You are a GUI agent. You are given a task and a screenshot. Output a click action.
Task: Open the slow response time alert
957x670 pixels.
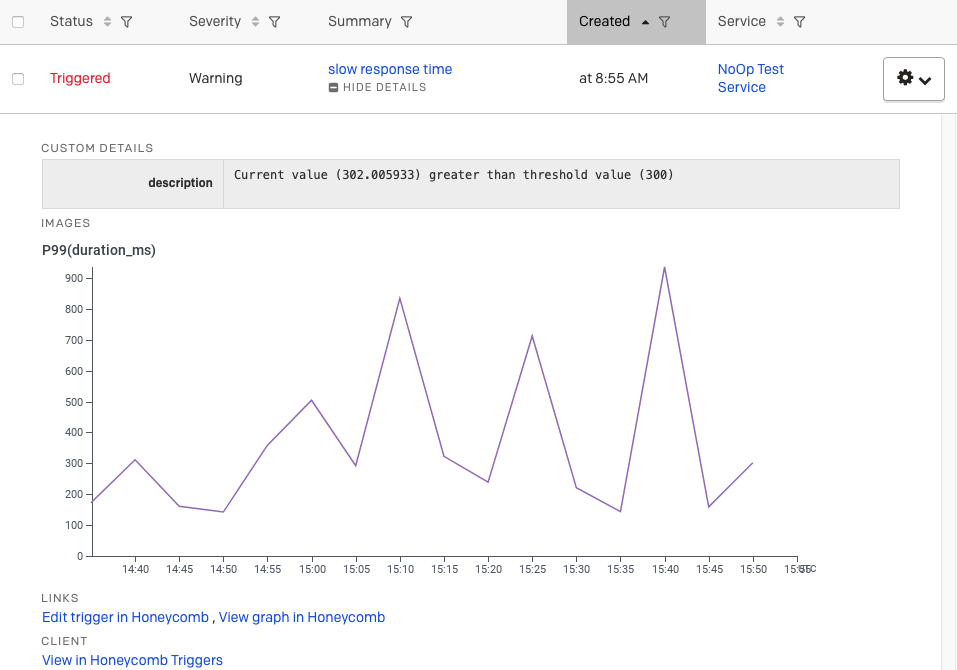coord(390,69)
